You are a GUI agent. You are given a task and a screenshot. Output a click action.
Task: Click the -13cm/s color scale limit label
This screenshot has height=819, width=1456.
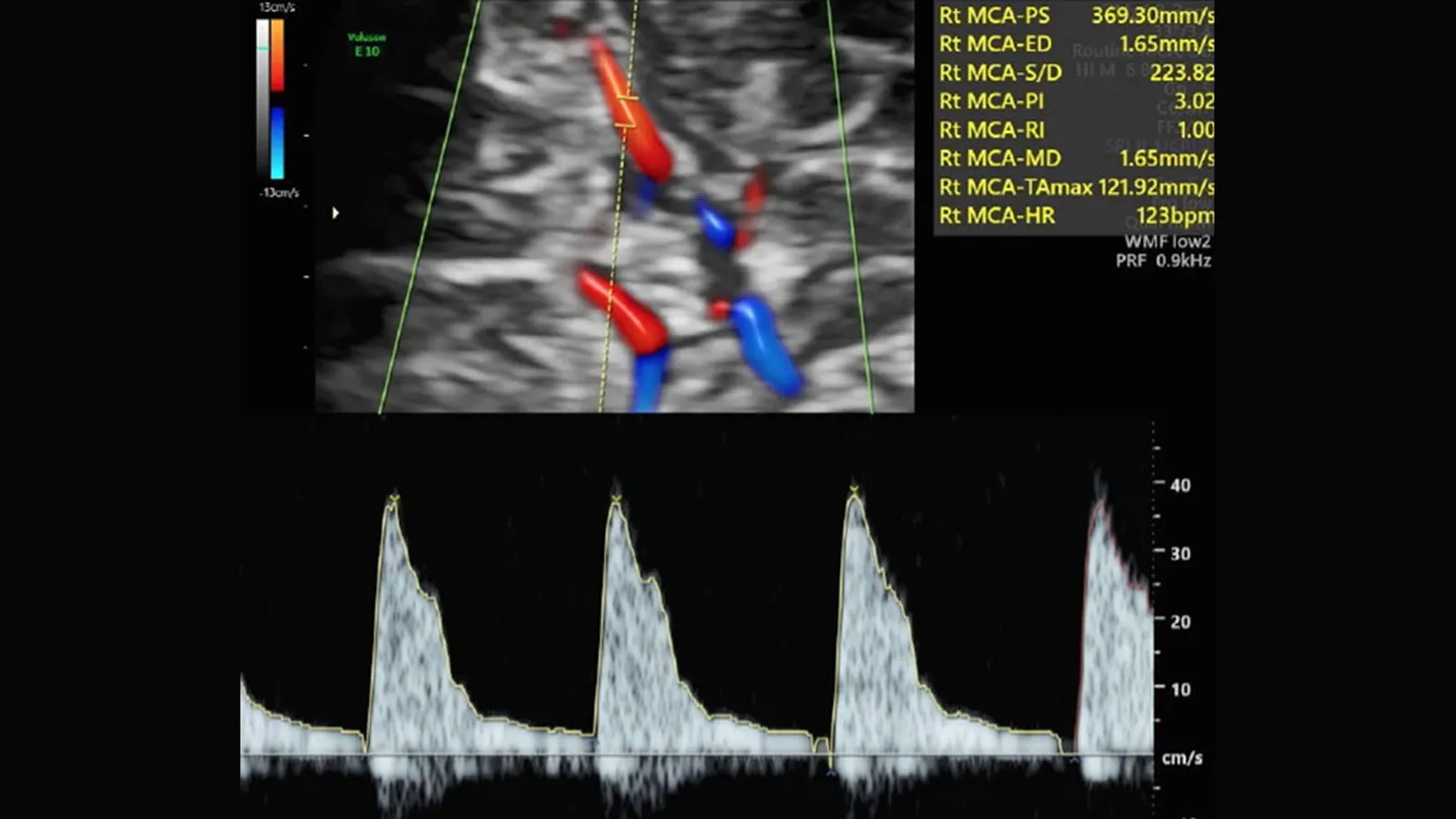pos(278,193)
